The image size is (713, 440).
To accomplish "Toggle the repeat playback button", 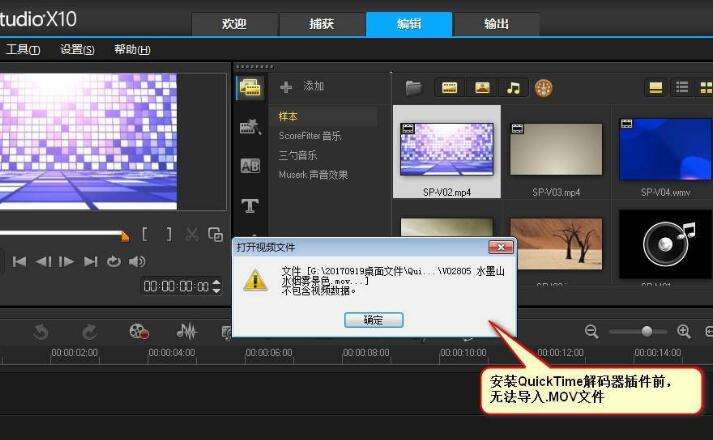I will [x=114, y=261].
